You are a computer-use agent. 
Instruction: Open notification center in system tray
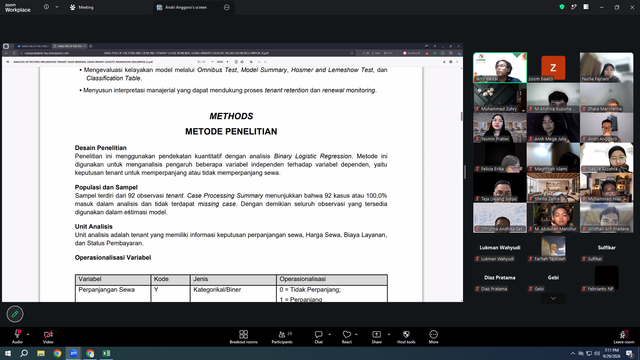[x=630, y=353]
